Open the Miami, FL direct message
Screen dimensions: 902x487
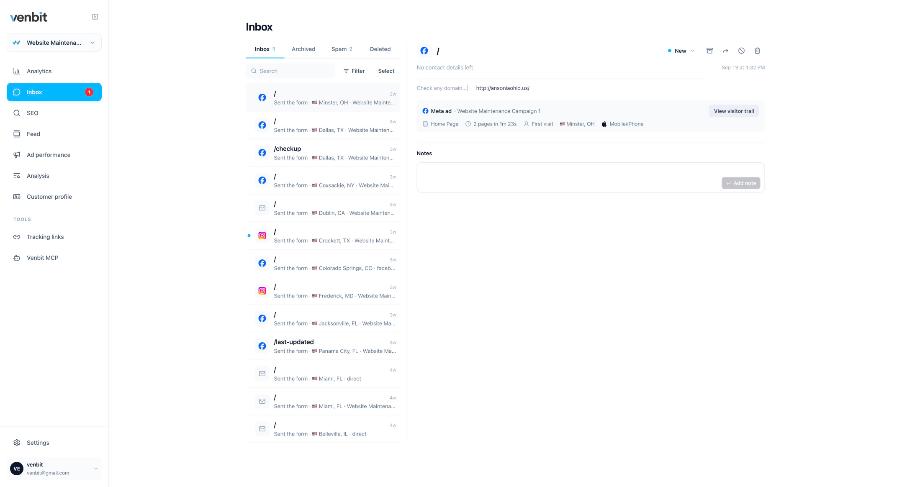click(323, 374)
